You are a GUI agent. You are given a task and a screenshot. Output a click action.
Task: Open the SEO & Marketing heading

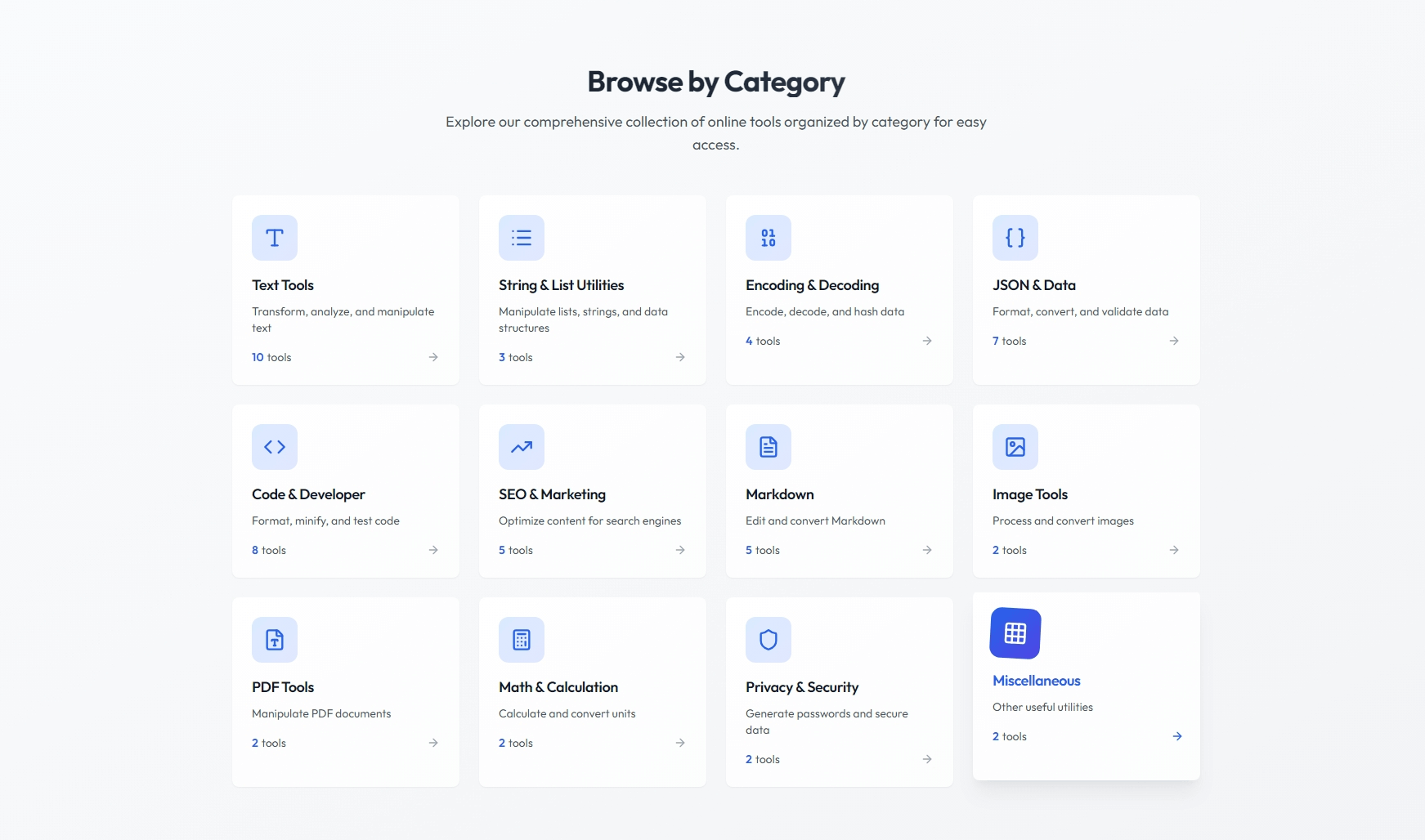pos(552,494)
